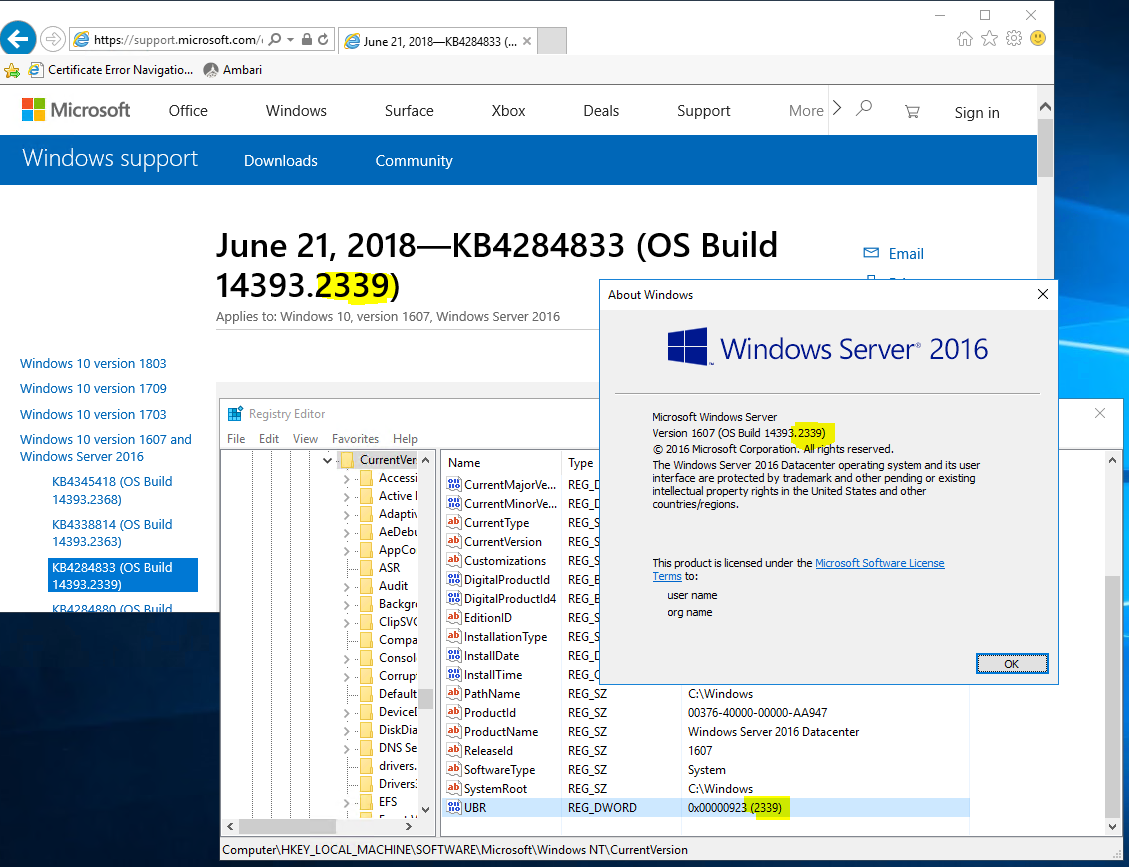Image resolution: width=1129 pixels, height=867 pixels.
Task: Click the Email share link
Action: (x=906, y=253)
